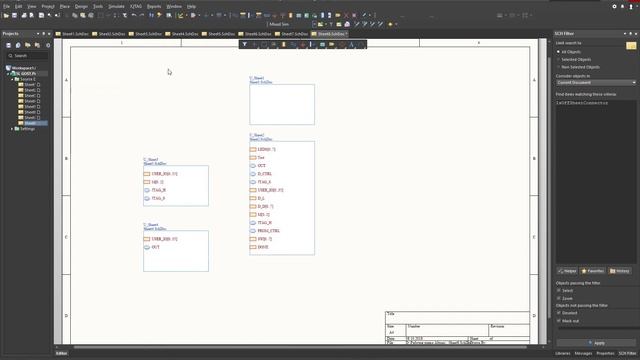Click the Save icon in Projects panel
This screenshot has width=640, height=360.
(8, 45)
